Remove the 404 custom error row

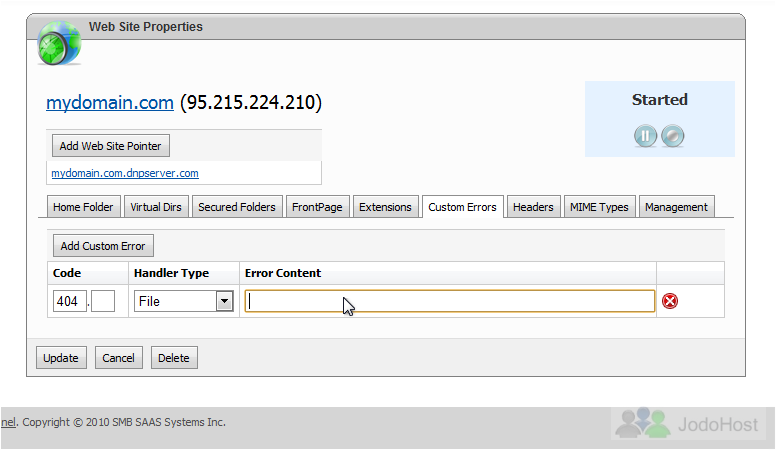[670, 301]
